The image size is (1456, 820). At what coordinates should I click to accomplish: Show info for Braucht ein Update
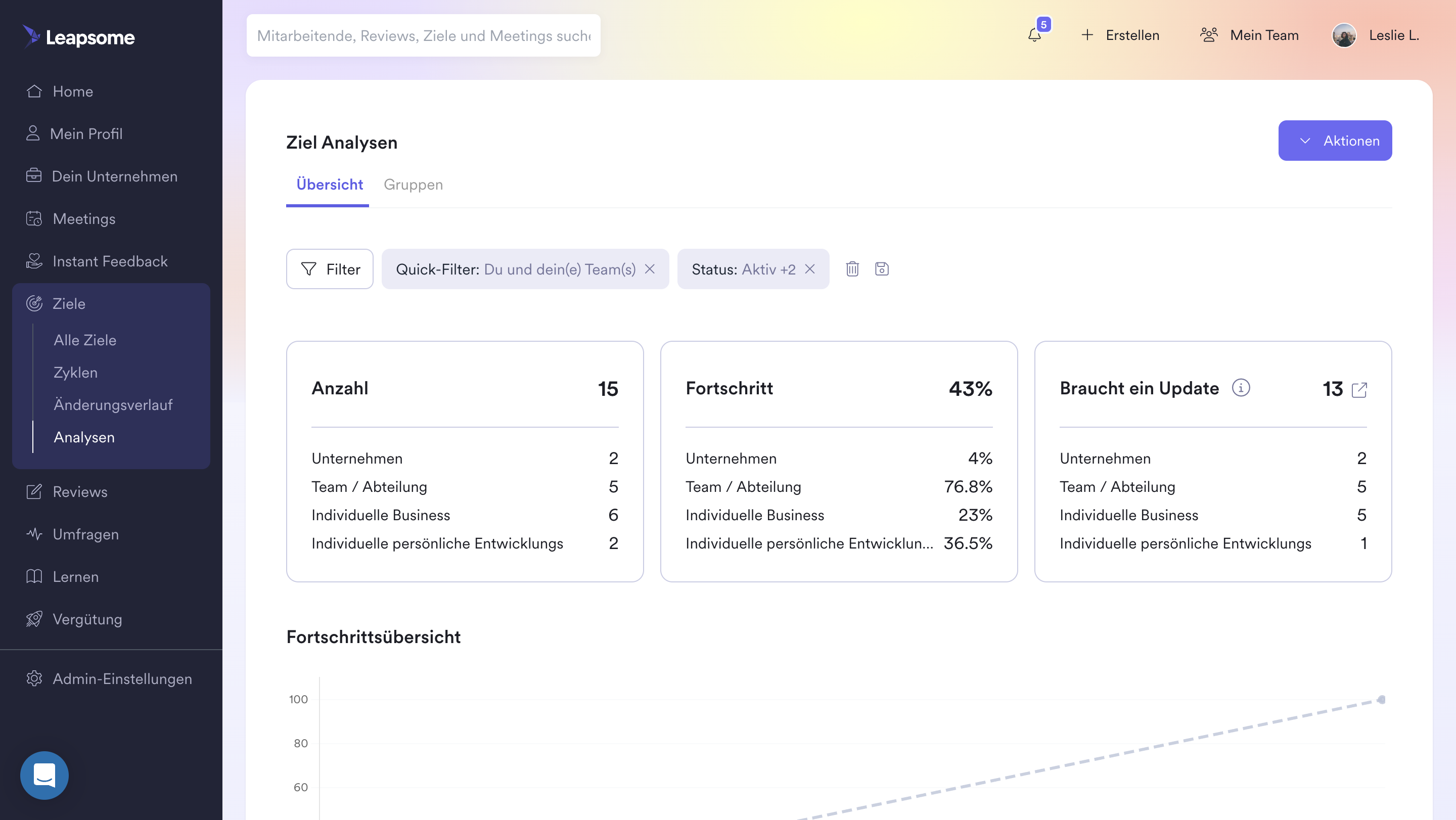pos(1241,388)
